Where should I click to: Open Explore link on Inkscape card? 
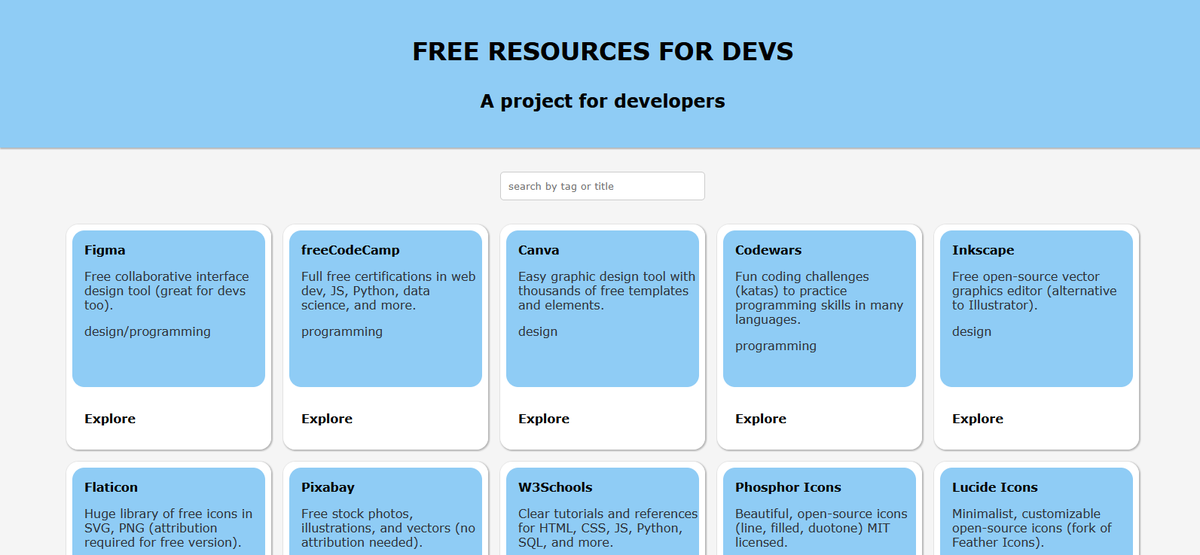click(x=978, y=419)
